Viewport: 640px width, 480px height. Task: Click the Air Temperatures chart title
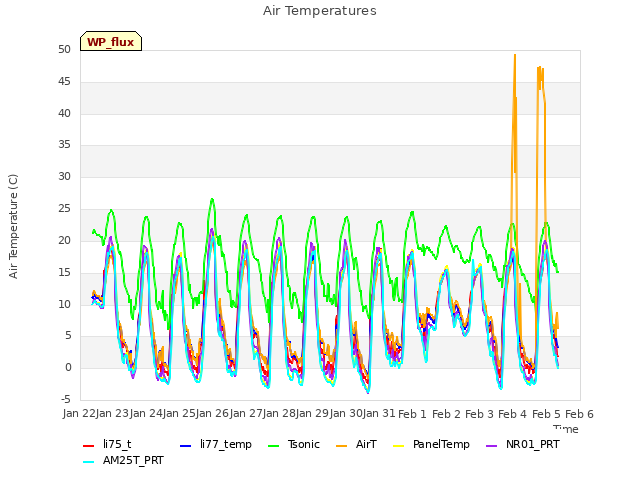tap(320, 11)
